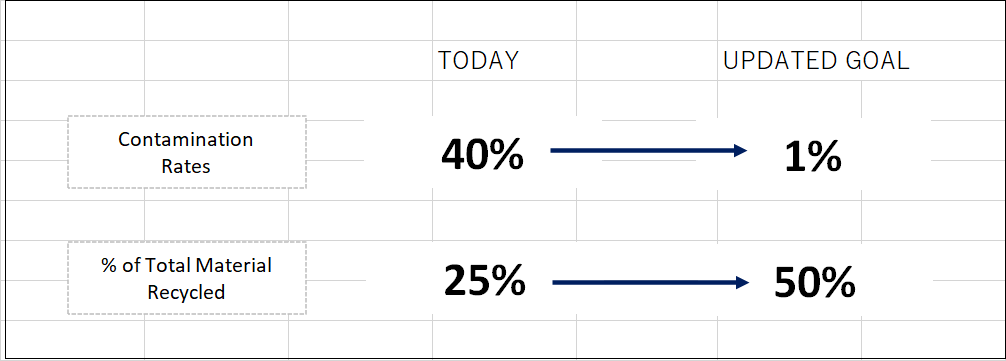Click the arrowhead pointing at 50%
Image resolution: width=1006 pixels, height=361 pixels.
[x=743, y=282]
